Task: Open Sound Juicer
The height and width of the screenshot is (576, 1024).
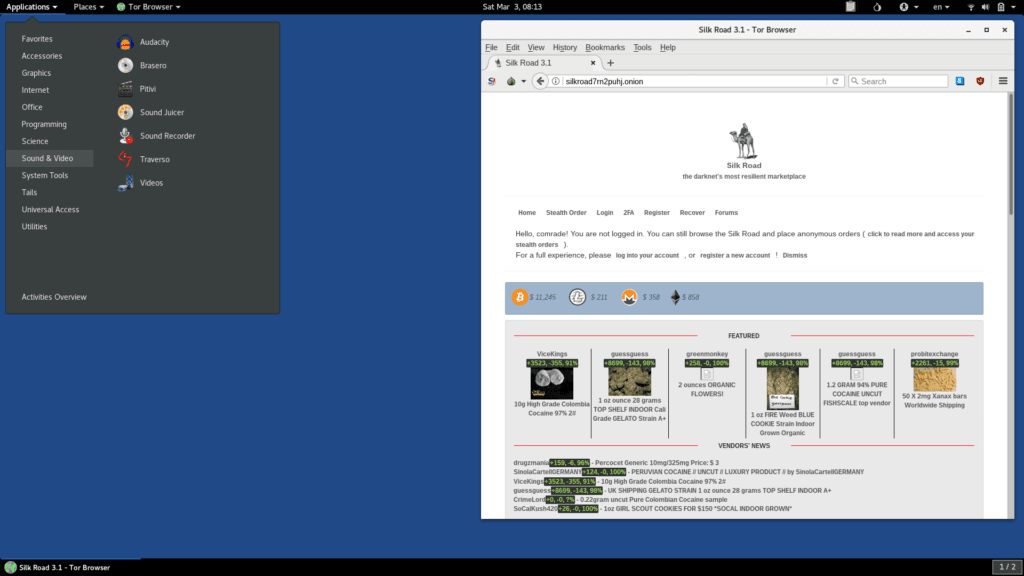Action: [161, 112]
